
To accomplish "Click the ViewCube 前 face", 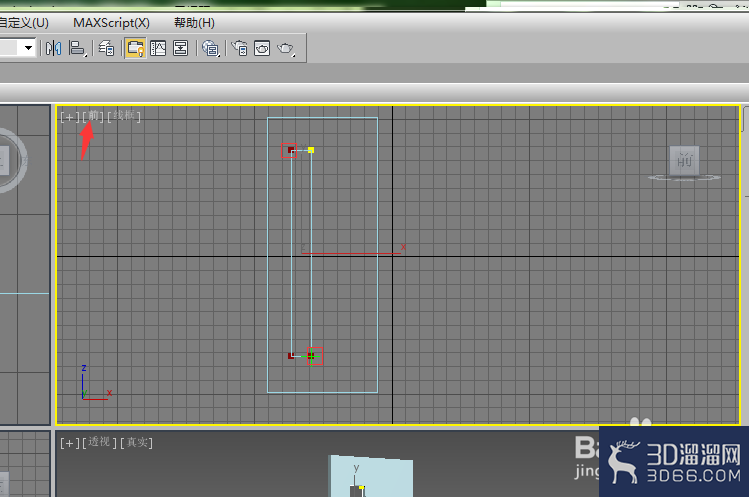I will [x=685, y=161].
